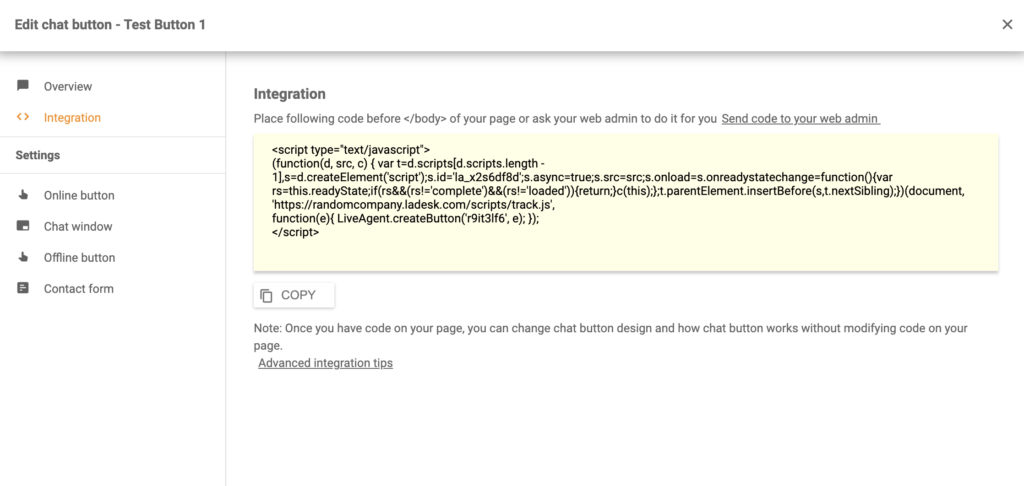Go to Online button settings
Image resolution: width=1024 pixels, height=486 pixels.
coord(79,196)
